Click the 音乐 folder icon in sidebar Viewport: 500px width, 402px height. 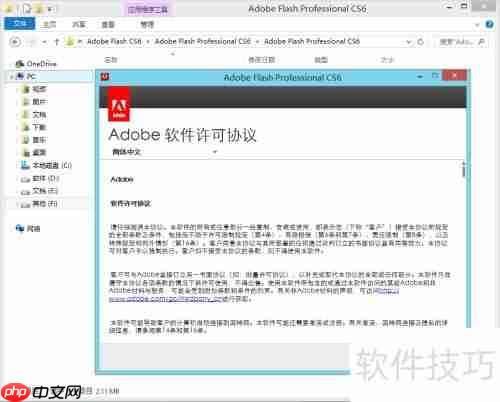tap(25, 140)
